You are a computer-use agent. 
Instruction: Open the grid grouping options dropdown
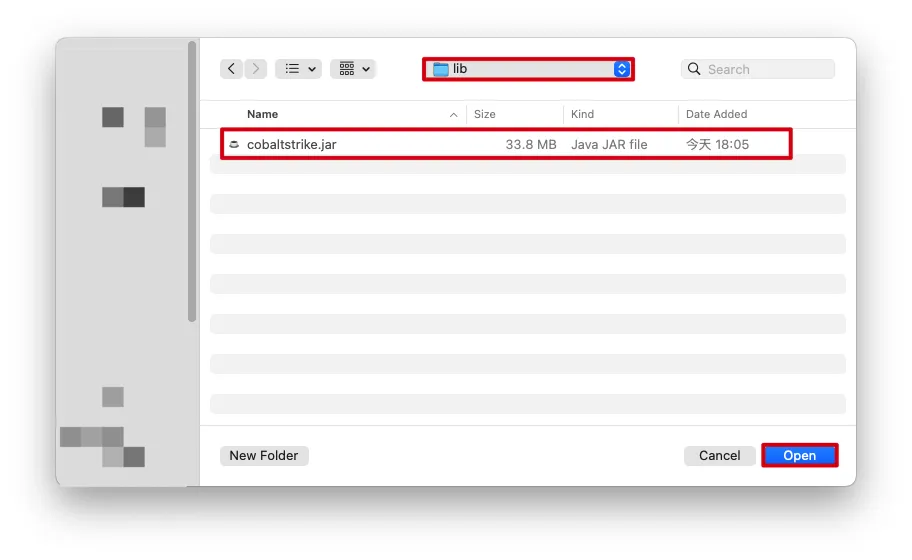pos(352,69)
